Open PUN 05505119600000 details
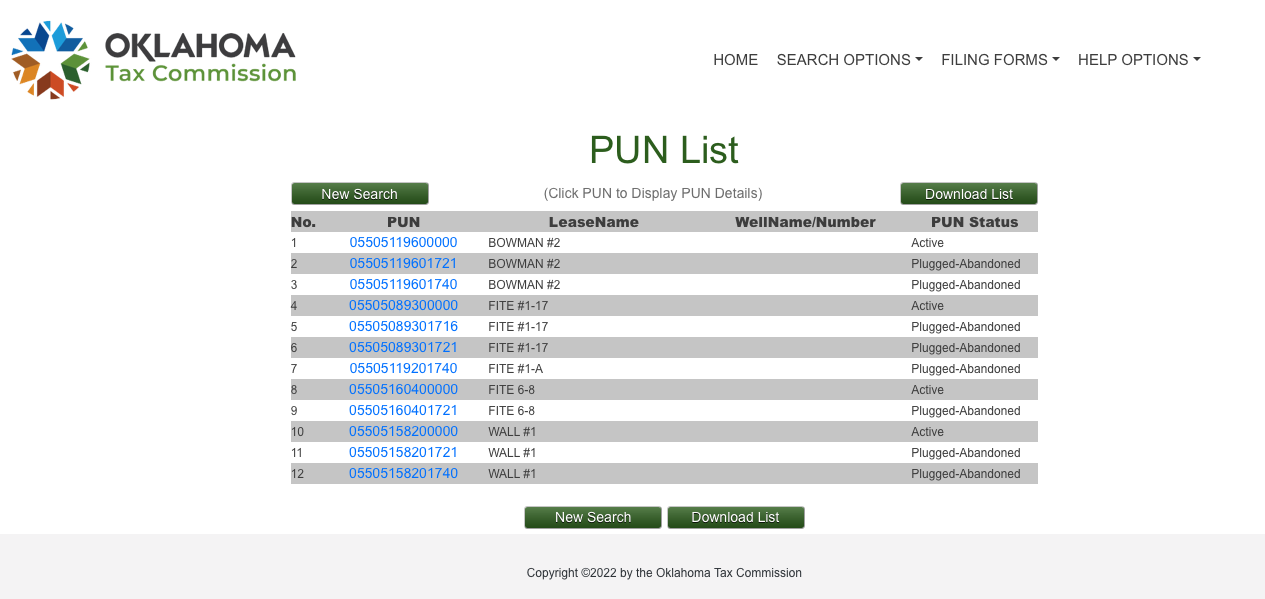 [403, 242]
